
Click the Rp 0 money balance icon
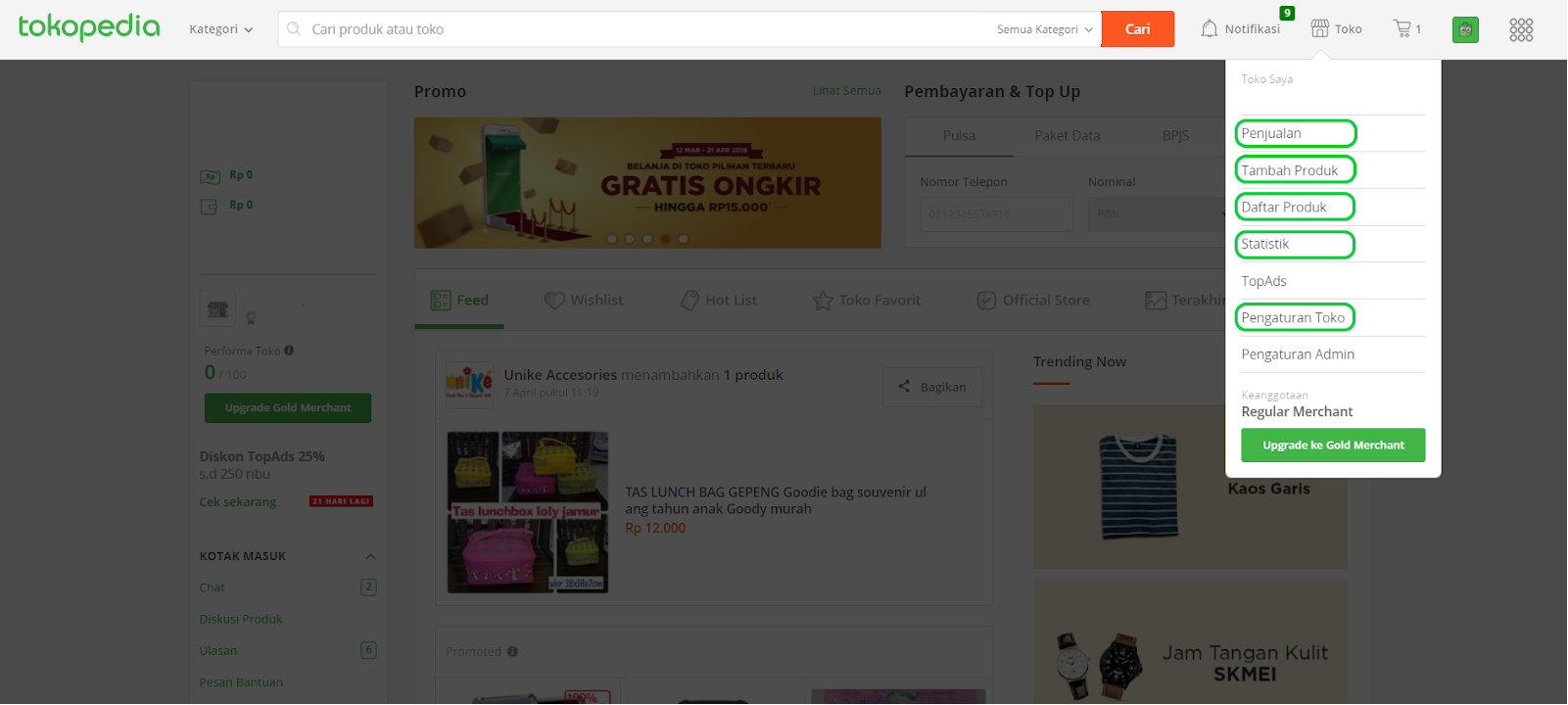click(210, 176)
